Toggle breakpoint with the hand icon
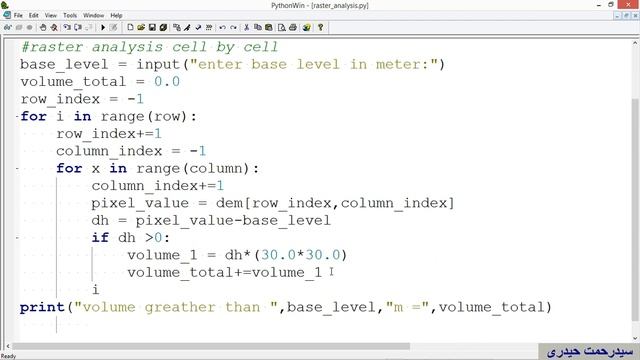640x360 pixels. point(43,27)
